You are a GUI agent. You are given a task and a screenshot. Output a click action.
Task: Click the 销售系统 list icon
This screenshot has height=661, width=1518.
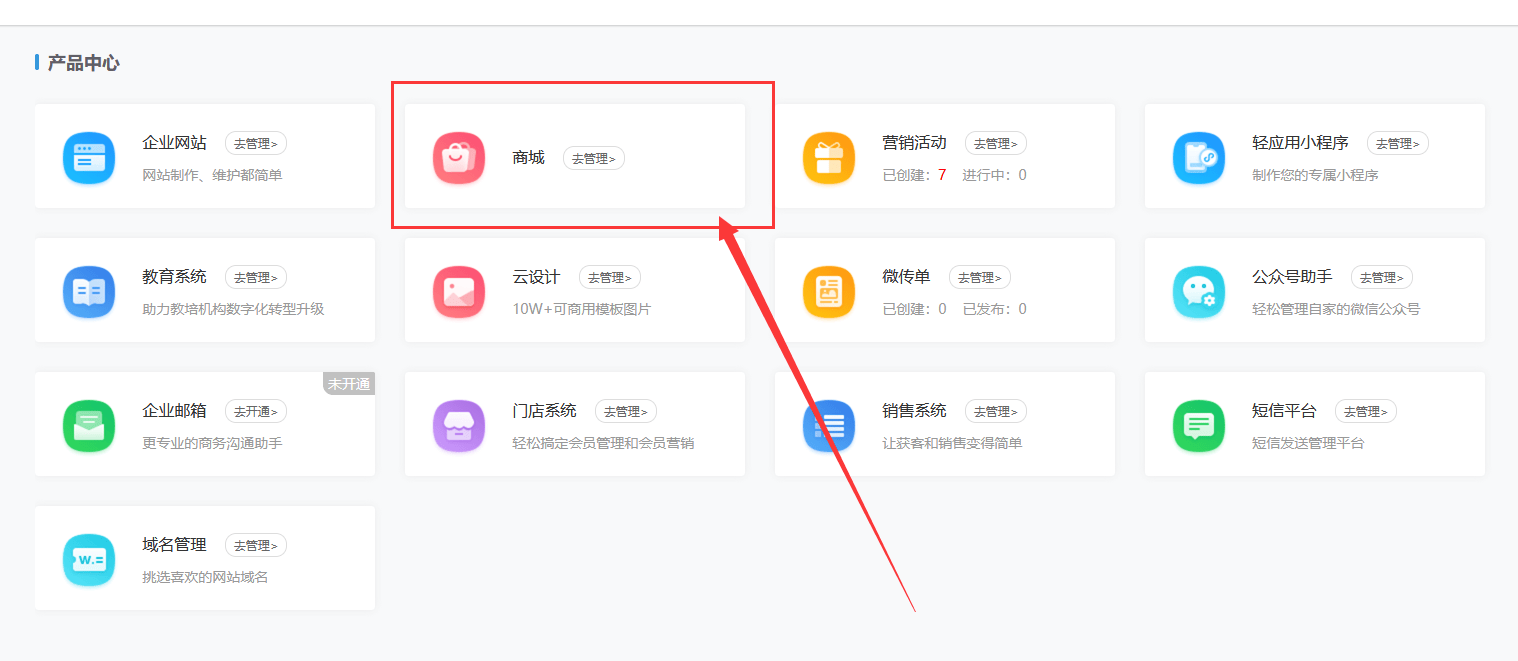tap(829, 426)
